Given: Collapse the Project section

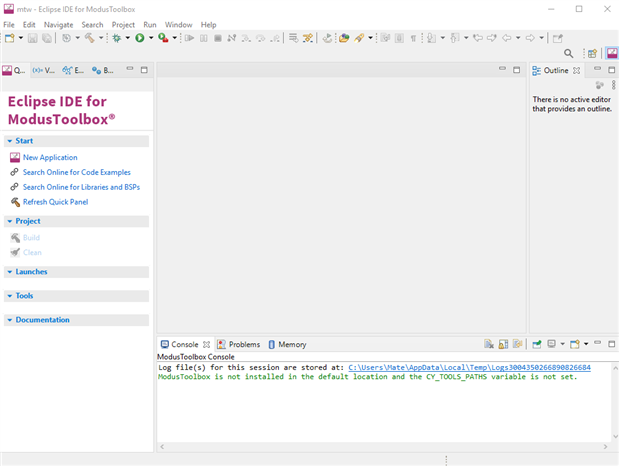Looking at the screenshot, I should (x=10, y=221).
